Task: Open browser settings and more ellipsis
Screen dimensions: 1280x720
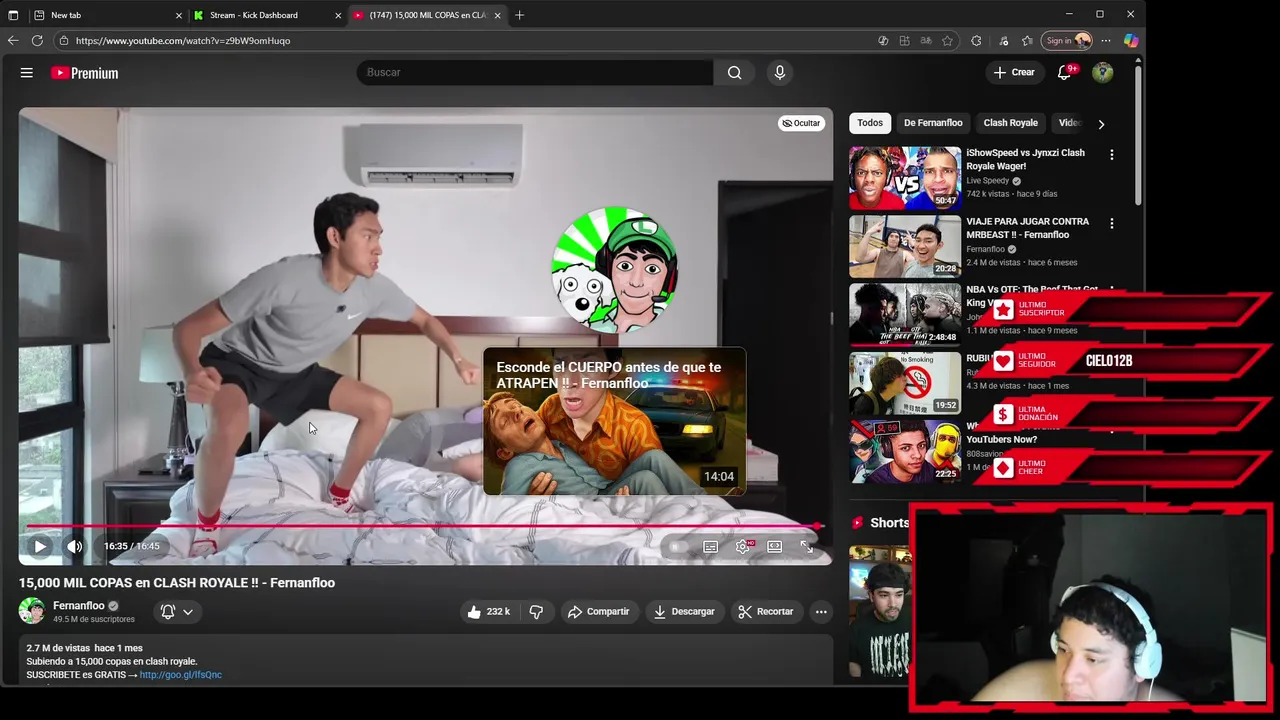Action: [x=1106, y=41]
